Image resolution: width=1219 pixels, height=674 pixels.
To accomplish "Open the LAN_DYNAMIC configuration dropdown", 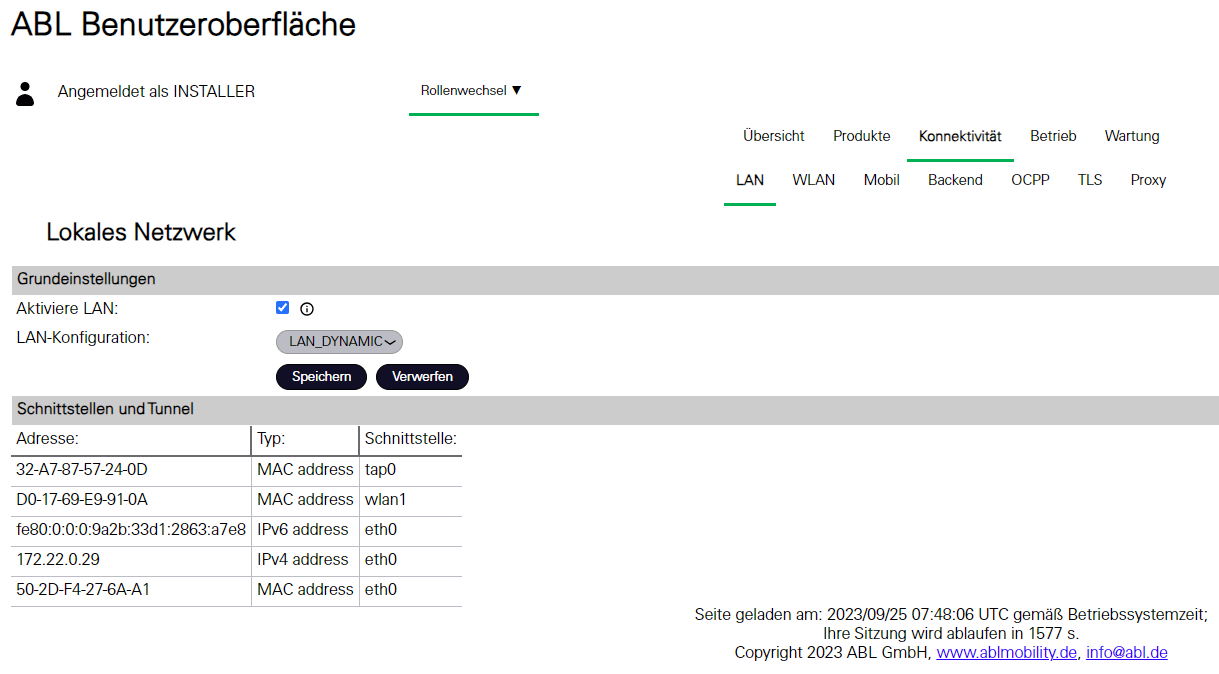I will pos(339,342).
